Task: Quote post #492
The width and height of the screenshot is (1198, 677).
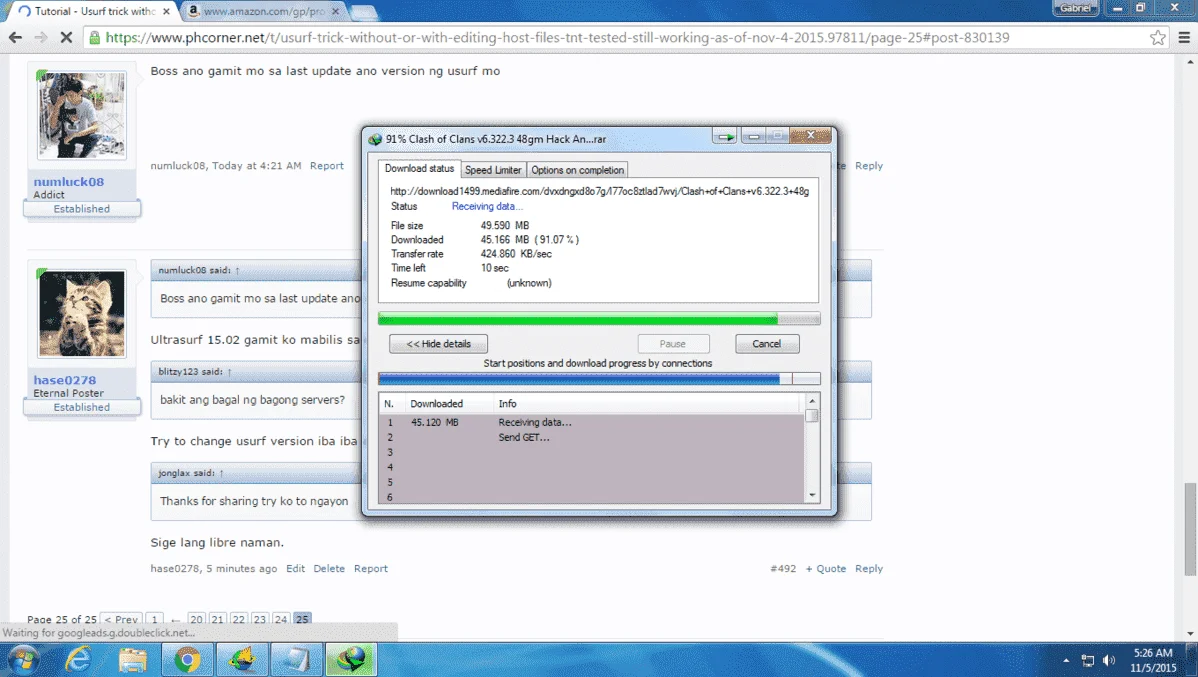Action: click(826, 568)
